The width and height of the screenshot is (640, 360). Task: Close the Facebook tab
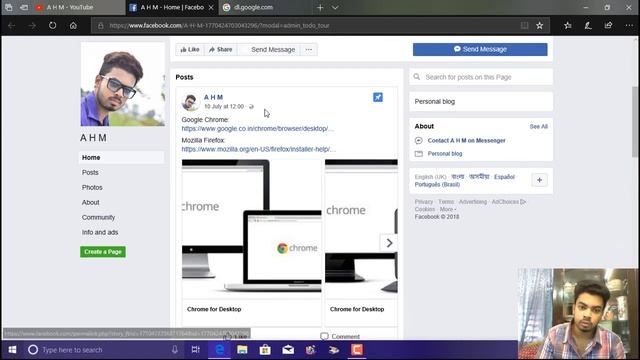[211, 7]
